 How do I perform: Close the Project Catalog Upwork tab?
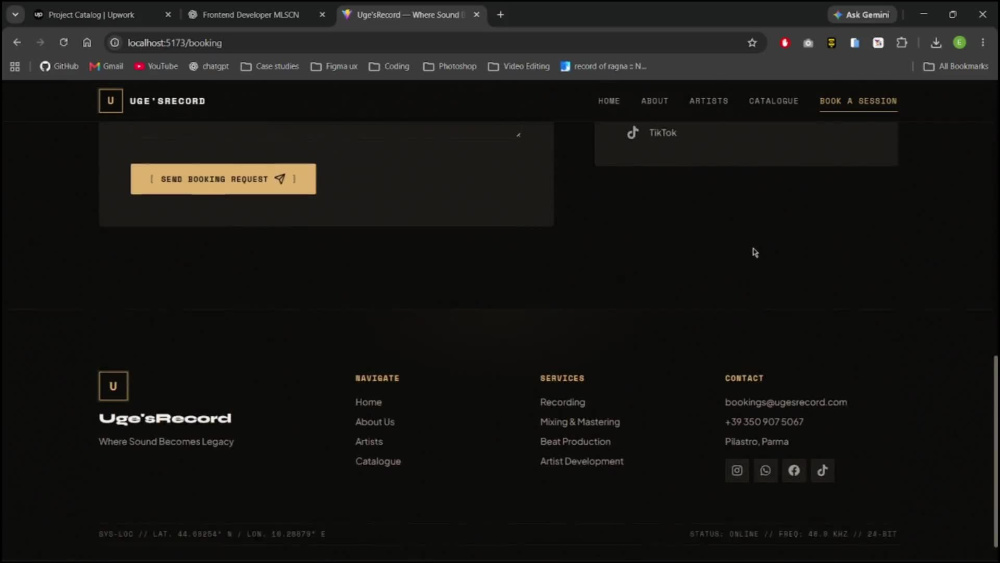point(168,15)
